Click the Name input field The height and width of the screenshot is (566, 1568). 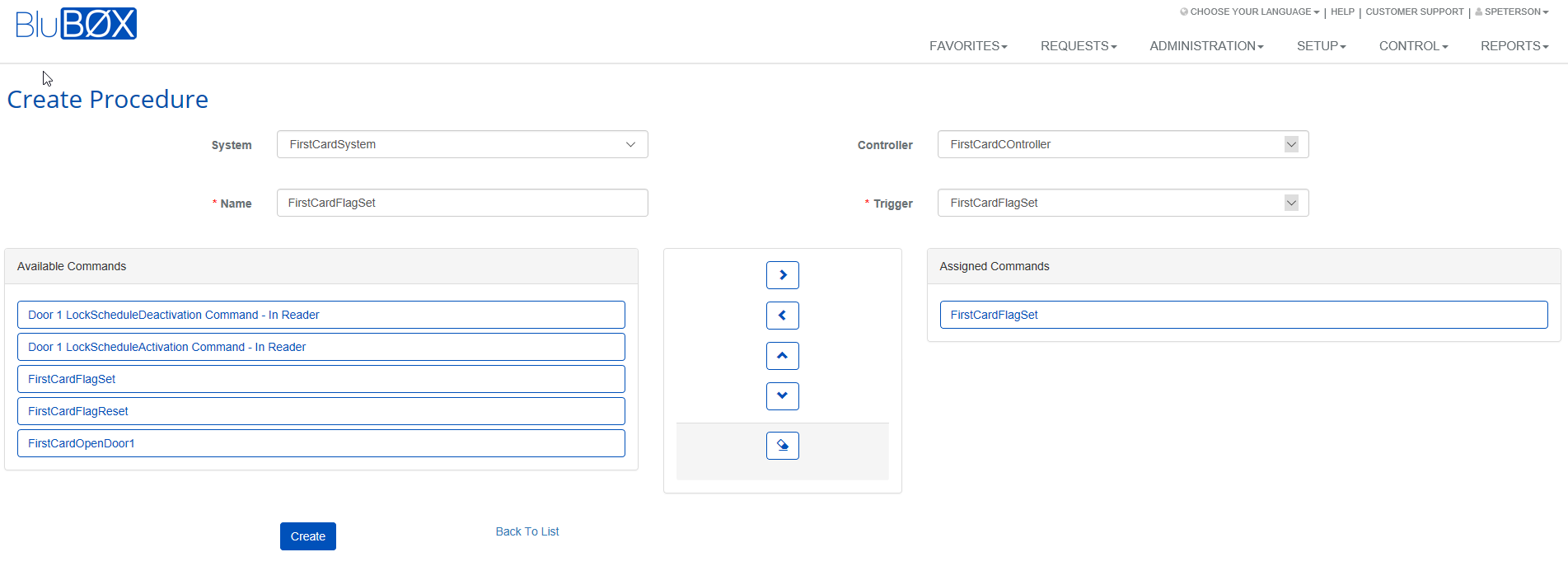coord(462,203)
